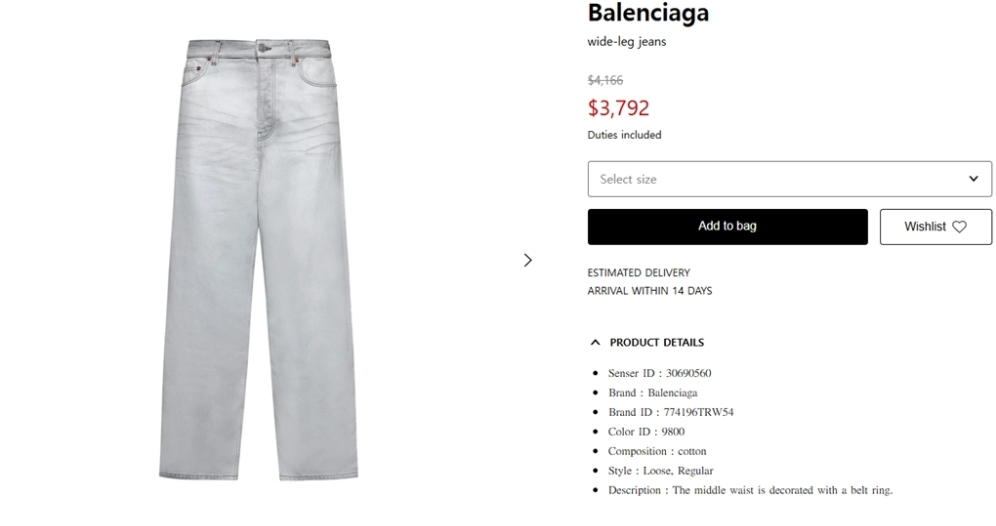
Task: Click the gray wide-leg jeans image
Action: [x=259, y=259]
